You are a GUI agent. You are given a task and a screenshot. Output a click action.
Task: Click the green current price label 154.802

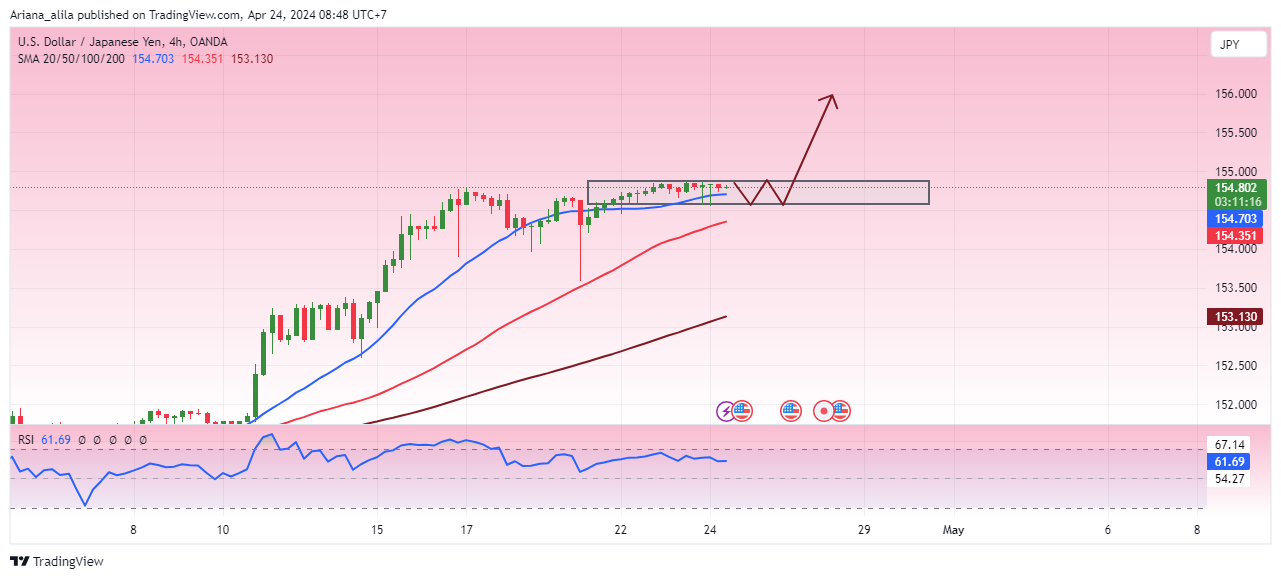(1236, 187)
